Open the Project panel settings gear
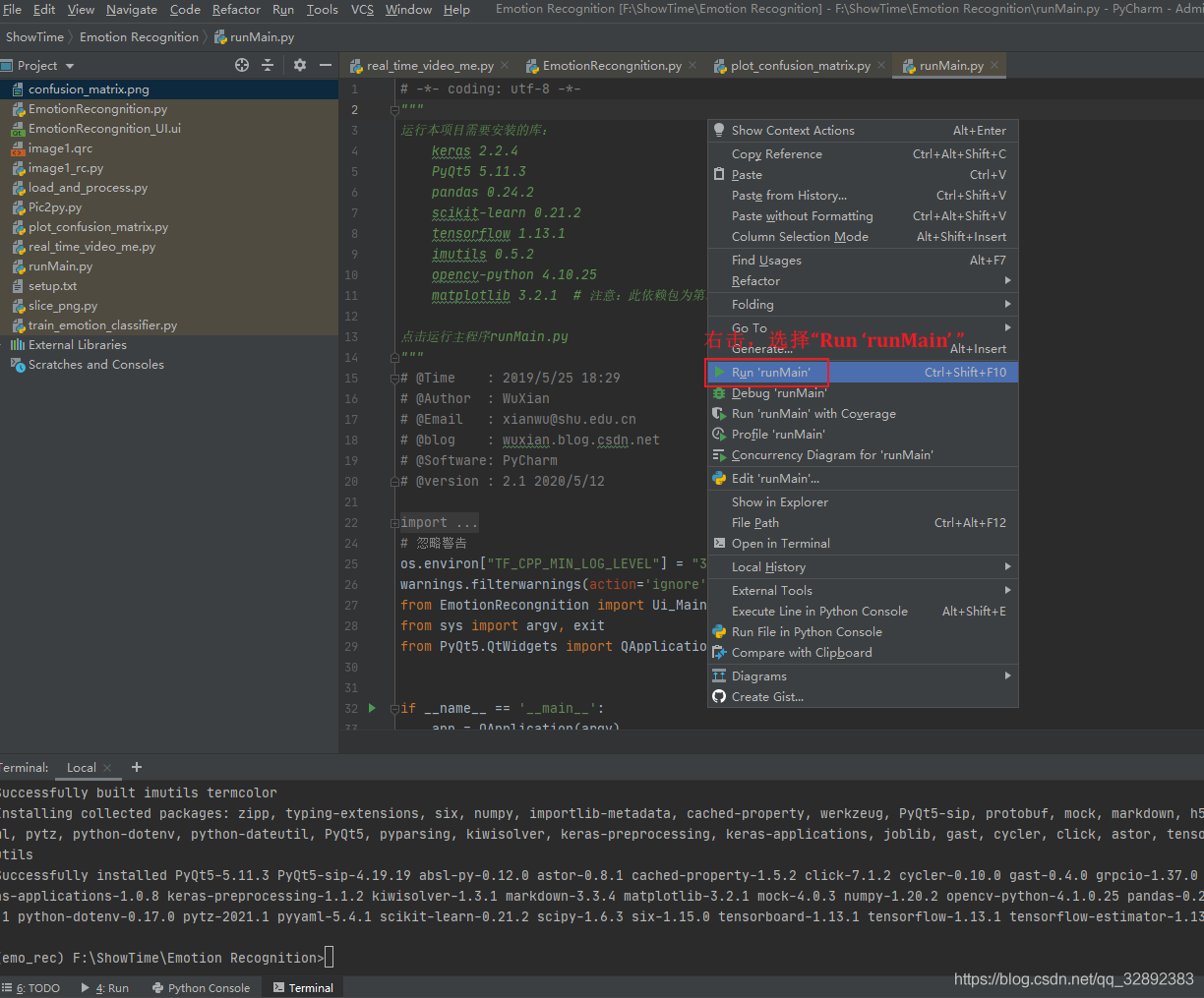 tap(300, 65)
